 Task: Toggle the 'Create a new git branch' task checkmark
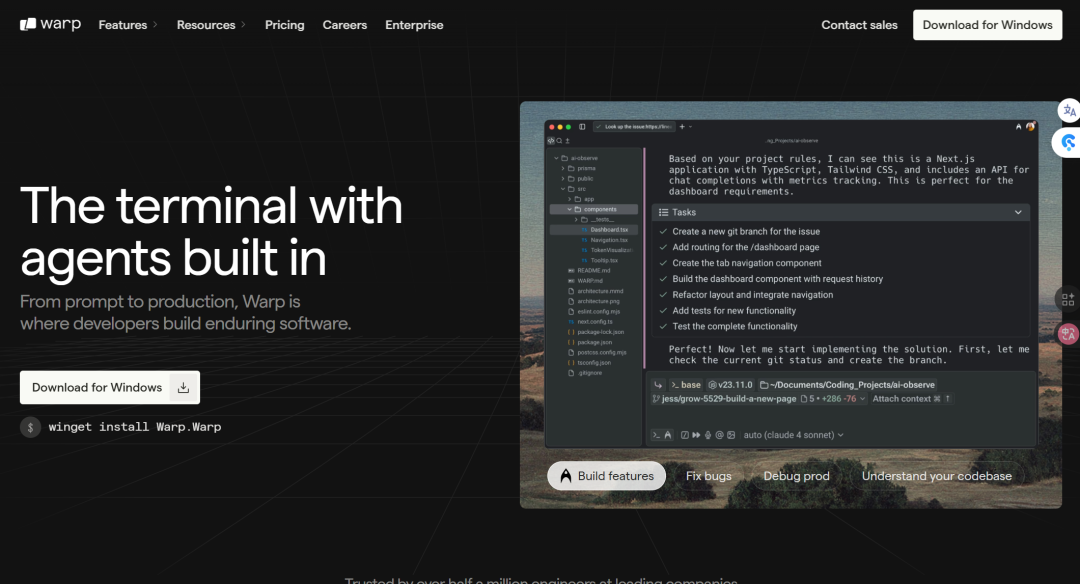pos(662,231)
